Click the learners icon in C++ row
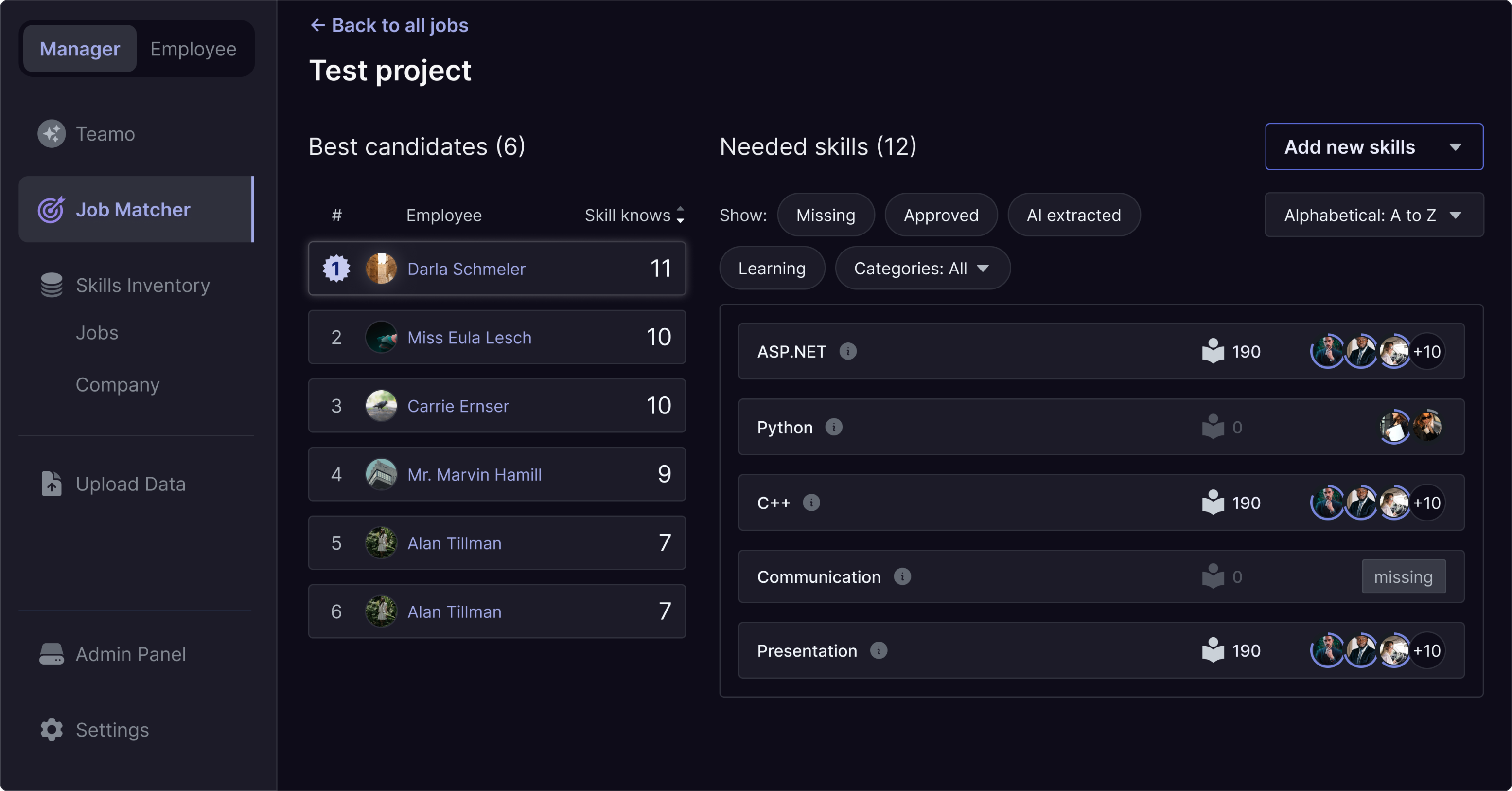This screenshot has height=791, width=1512. coord(1213,503)
